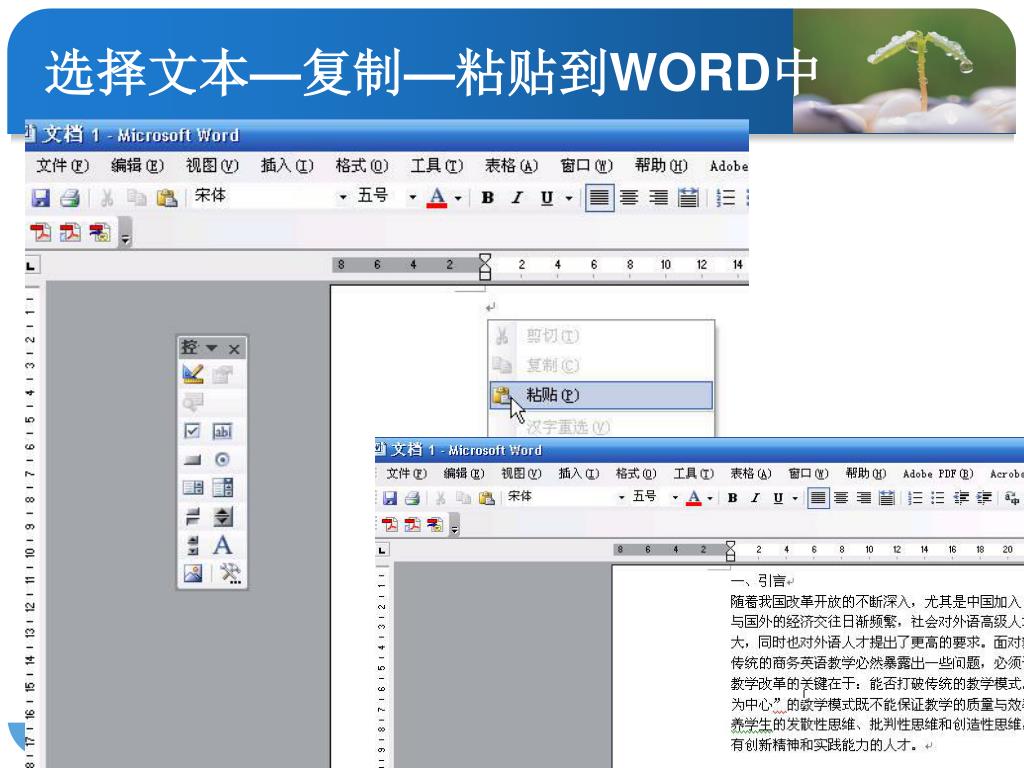The image size is (1024, 768).
Task: Open 表格(A) menu in front Word window
Action: tap(750, 473)
